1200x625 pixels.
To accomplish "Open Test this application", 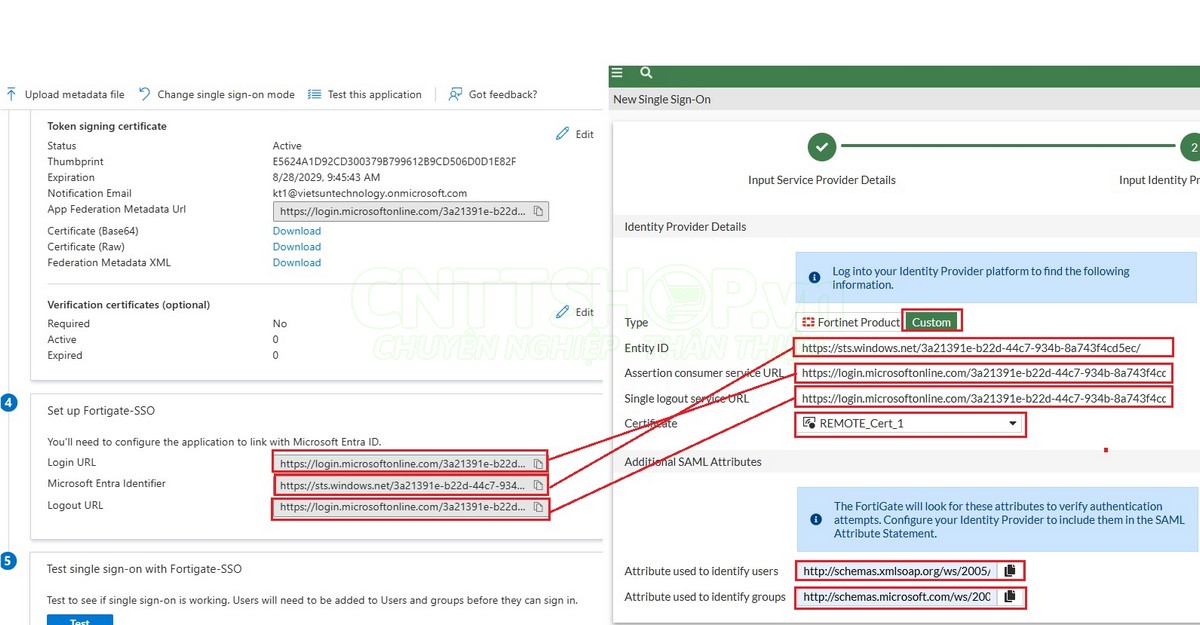I will click(x=365, y=94).
